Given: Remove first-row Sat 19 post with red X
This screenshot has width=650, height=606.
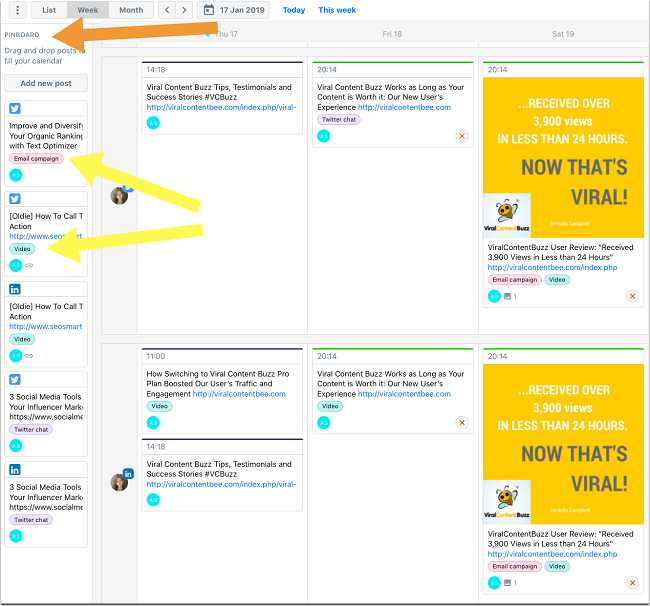Looking at the screenshot, I should [633, 296].
